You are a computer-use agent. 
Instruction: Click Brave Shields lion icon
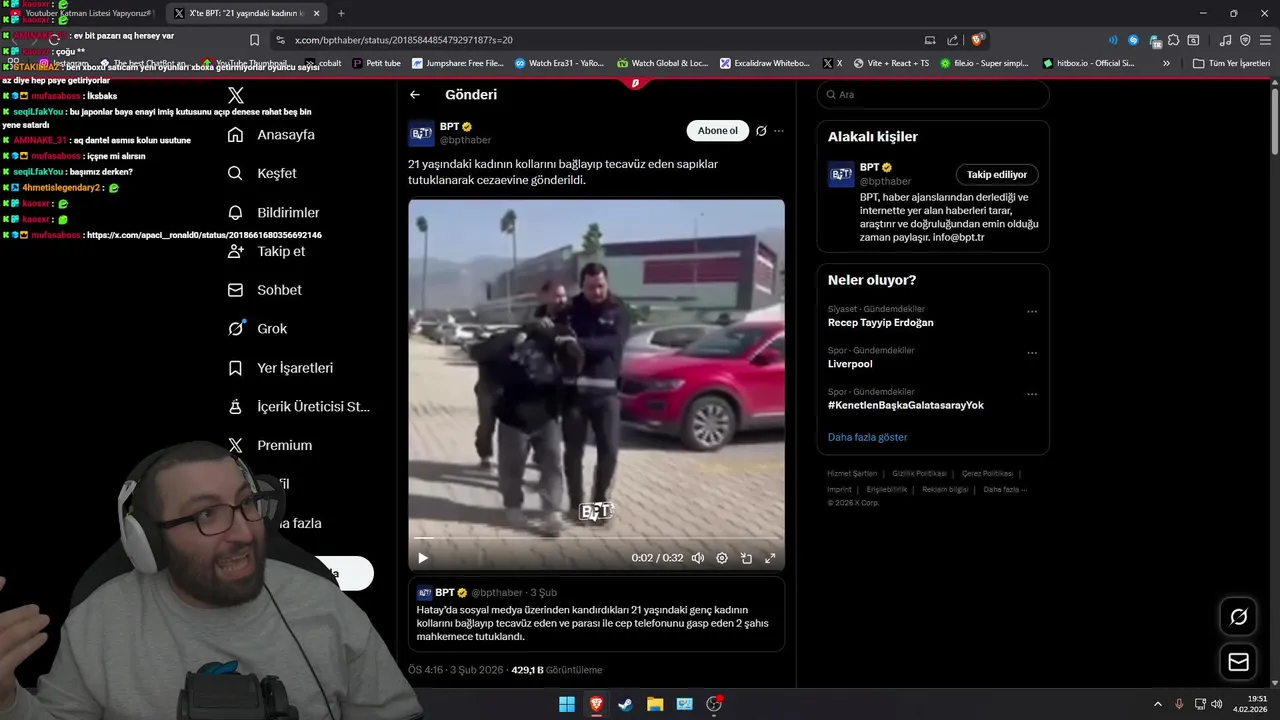pyautogui.click(x=979, y=40)
